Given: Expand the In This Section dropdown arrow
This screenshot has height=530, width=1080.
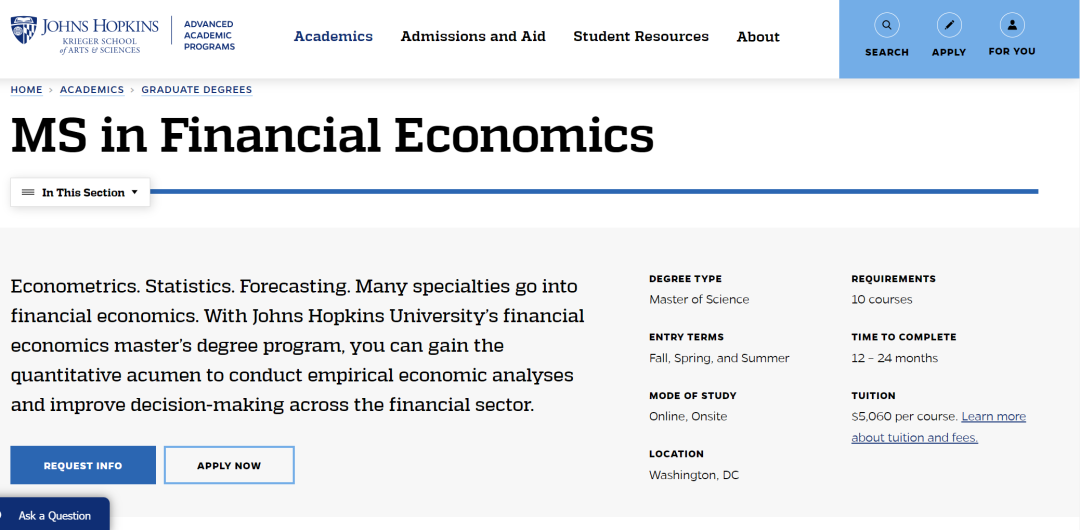Looking at the screenshot, I should pos(134,192).
